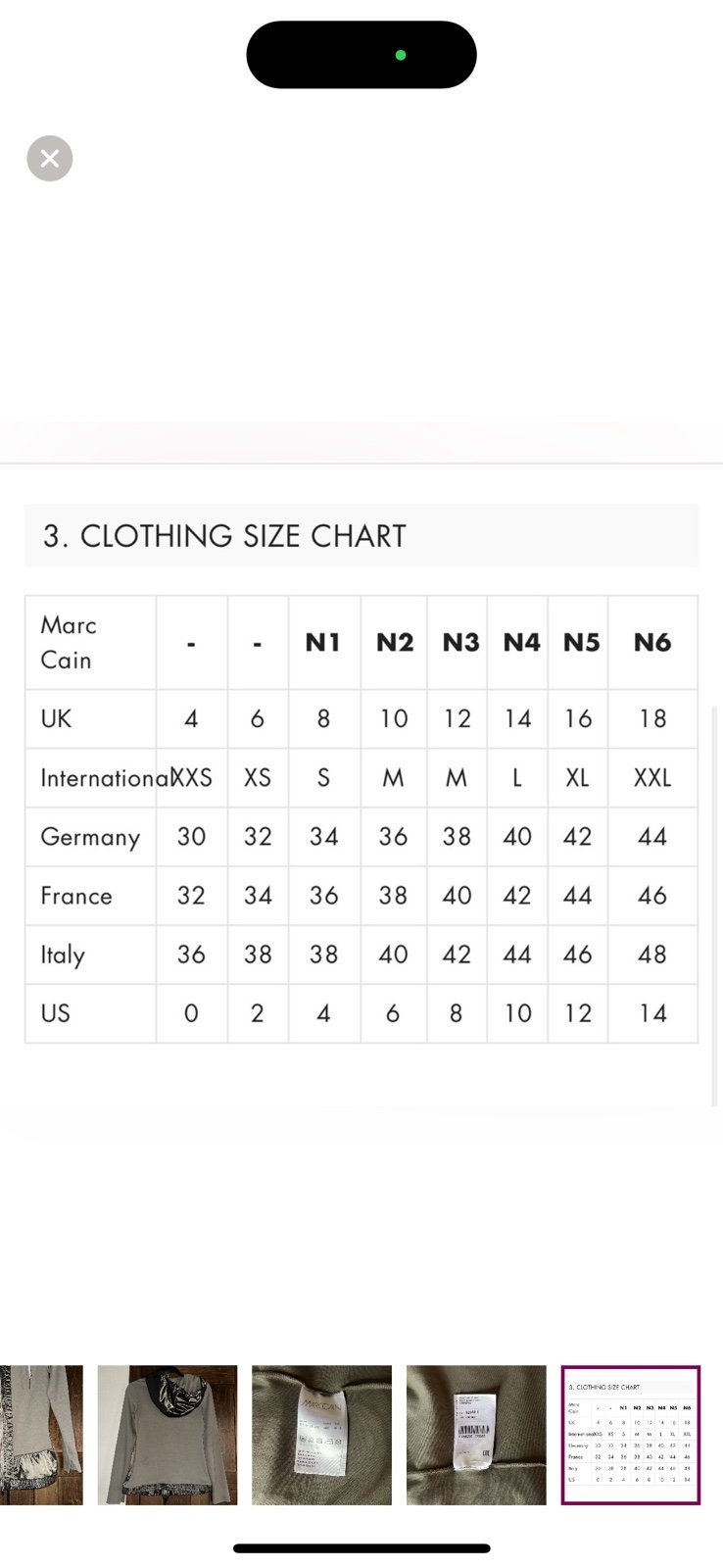Tap the Dynamic Island with green indicator
Image resolution: width=723 pixels, height=1568 pixels.
[x=361, y=55]
